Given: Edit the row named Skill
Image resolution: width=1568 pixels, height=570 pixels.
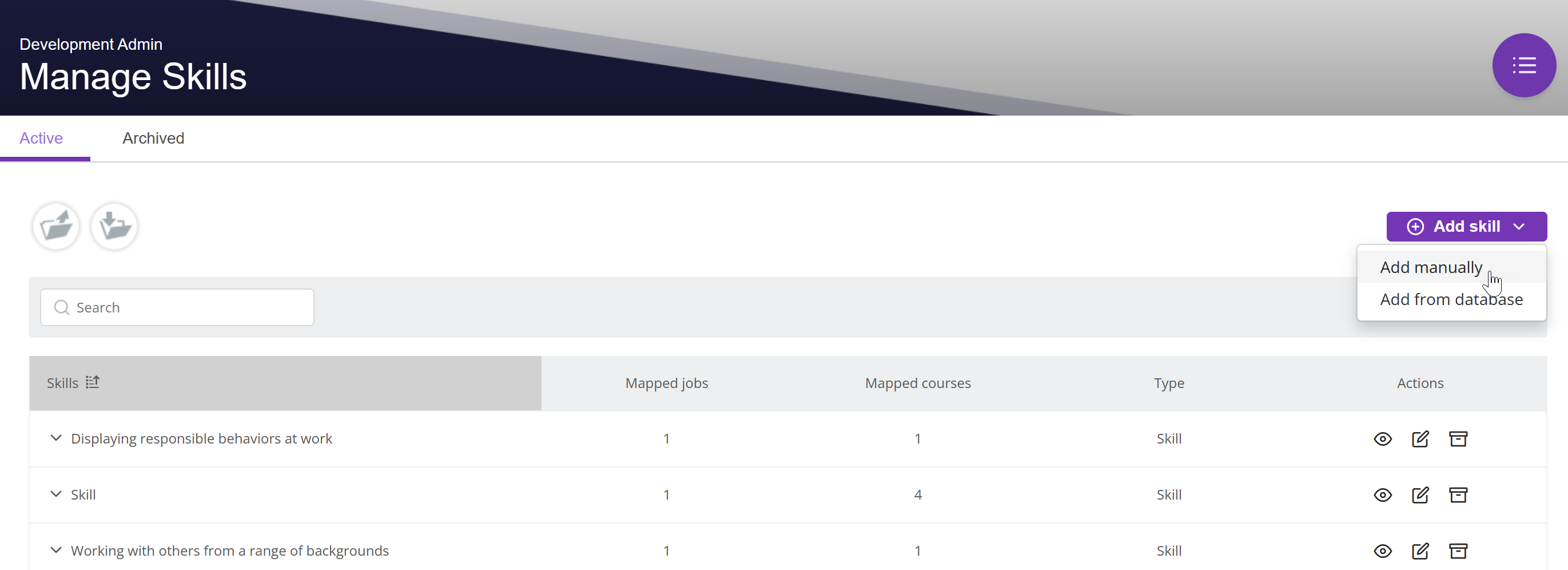Looking at the screenshot, I should pyautogui.click(x=1420, y=495).
